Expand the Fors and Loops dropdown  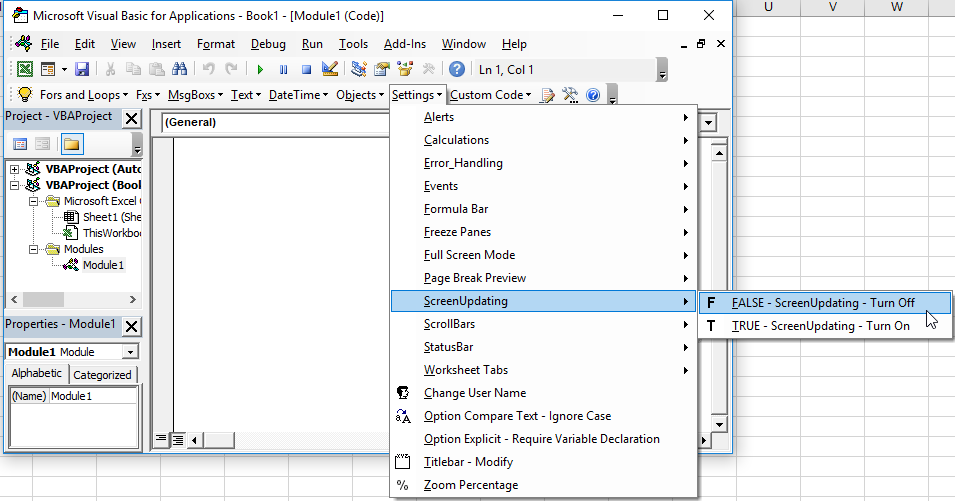tap(124, 95)
